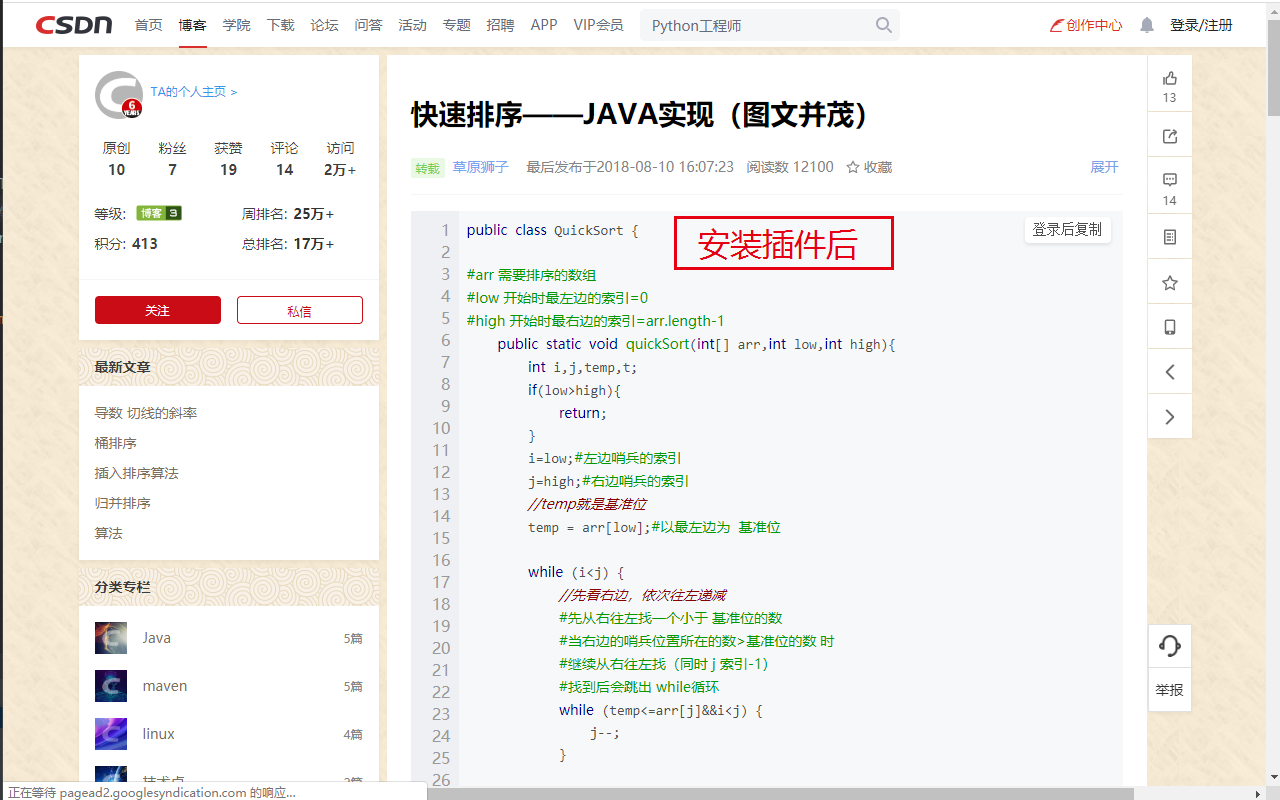Open article 桶排序

pyautogui.click(x=116, y=443)
